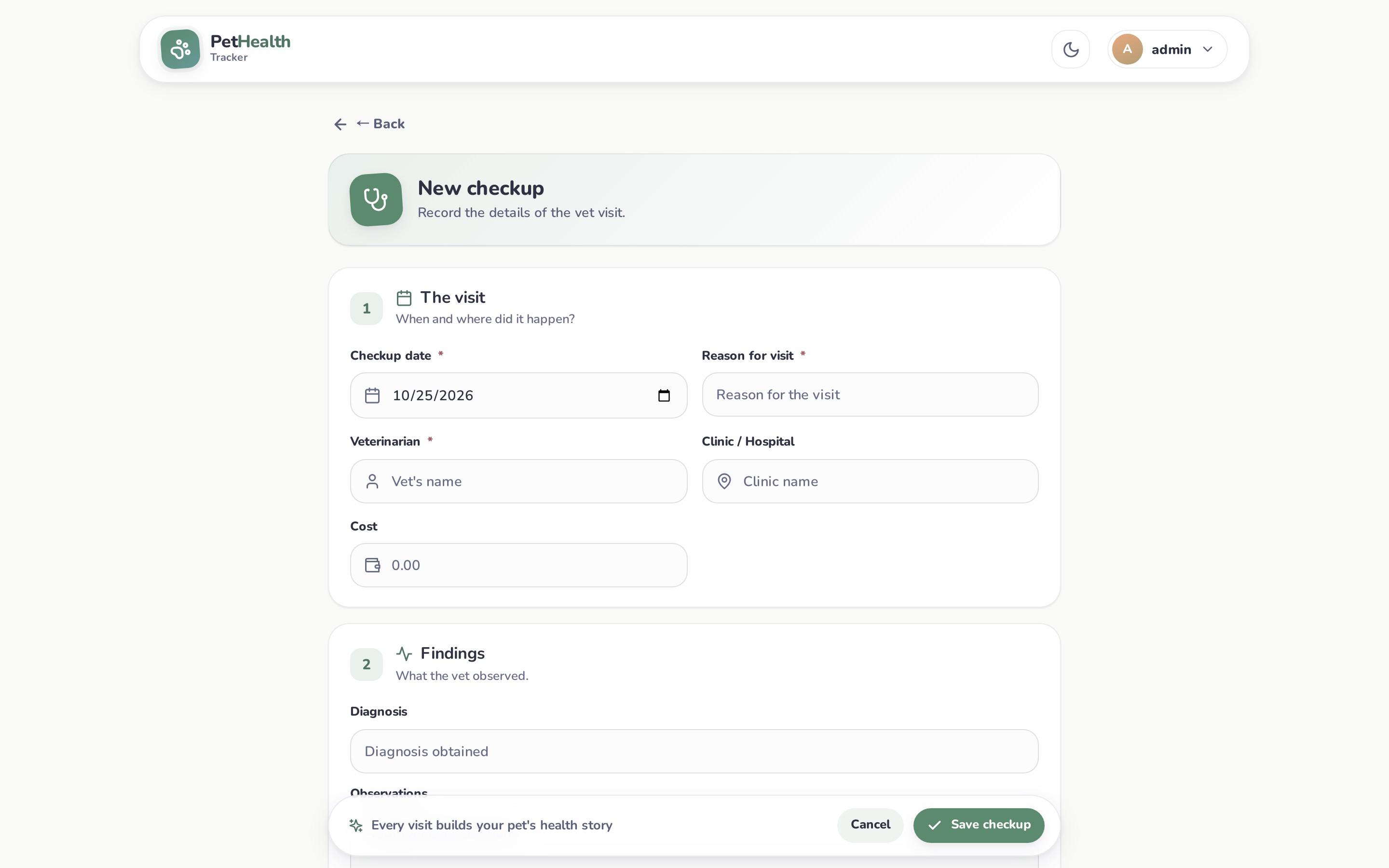Screen dimensions: 1389x868
Task: Click the person icon in Veterinarian field
Action: click(x=372, y=481)
